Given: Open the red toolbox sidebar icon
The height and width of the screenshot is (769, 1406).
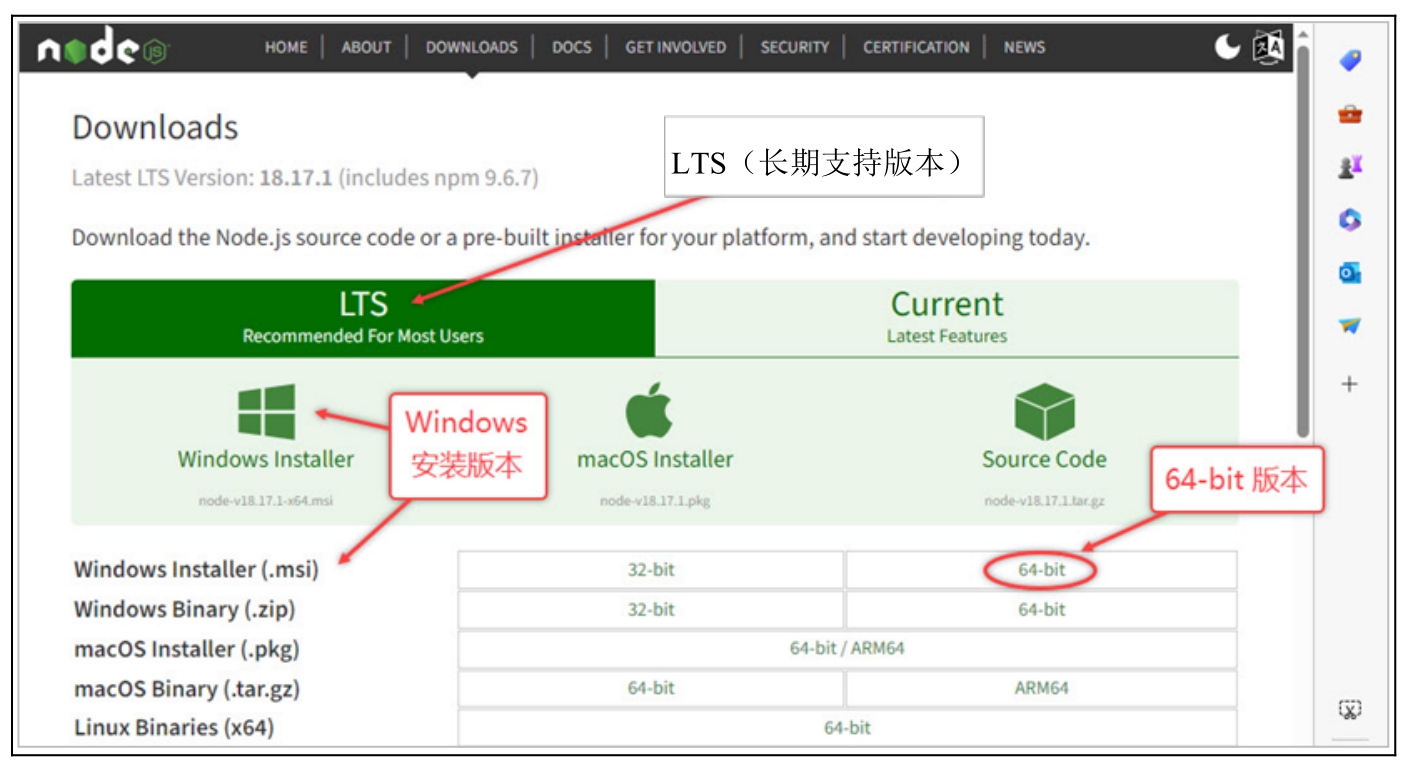Looking at the screenshot, I should [x=1350, y=114].
